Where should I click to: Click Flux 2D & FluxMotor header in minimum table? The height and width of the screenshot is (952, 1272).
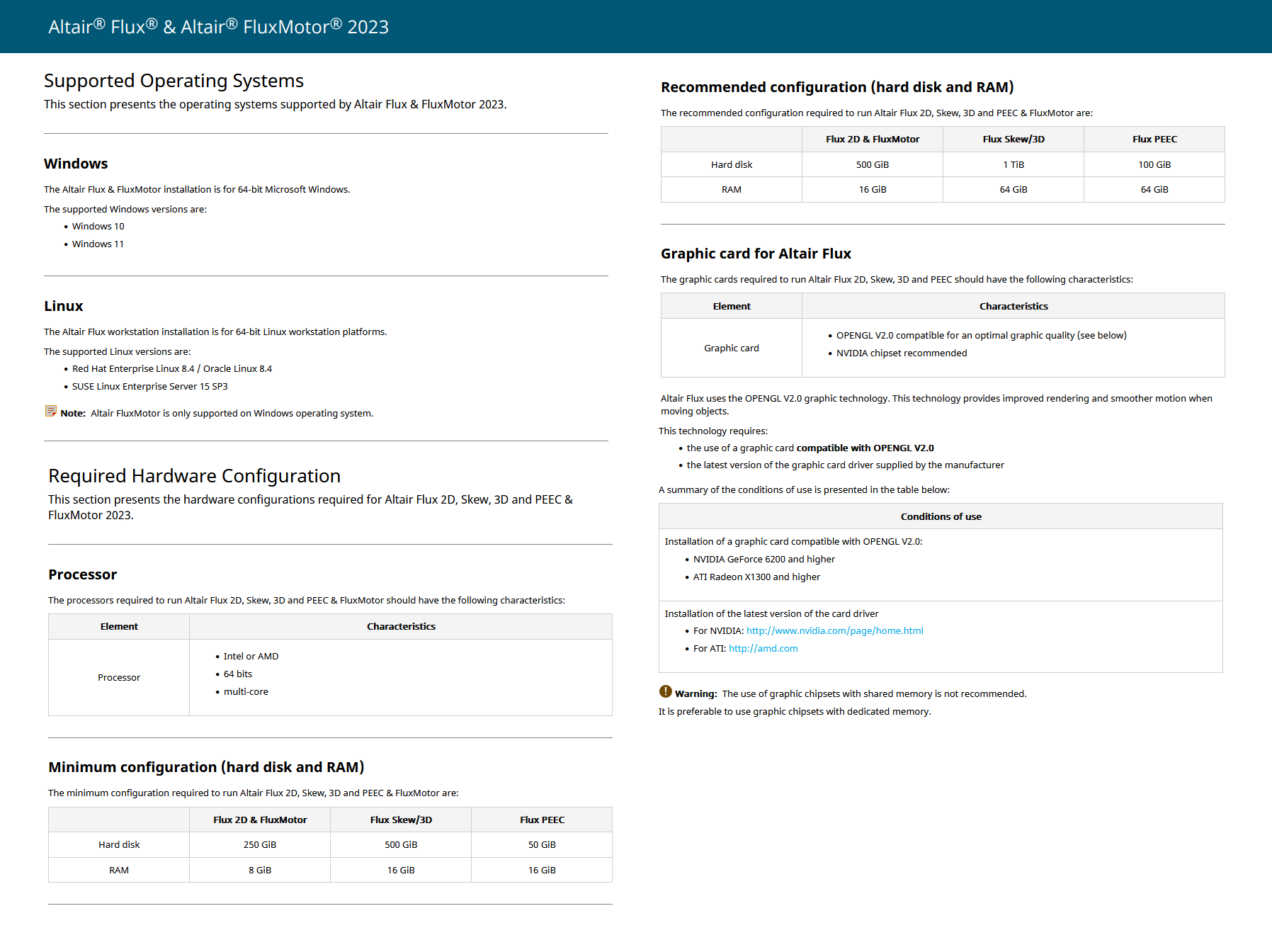click(260, 820)
